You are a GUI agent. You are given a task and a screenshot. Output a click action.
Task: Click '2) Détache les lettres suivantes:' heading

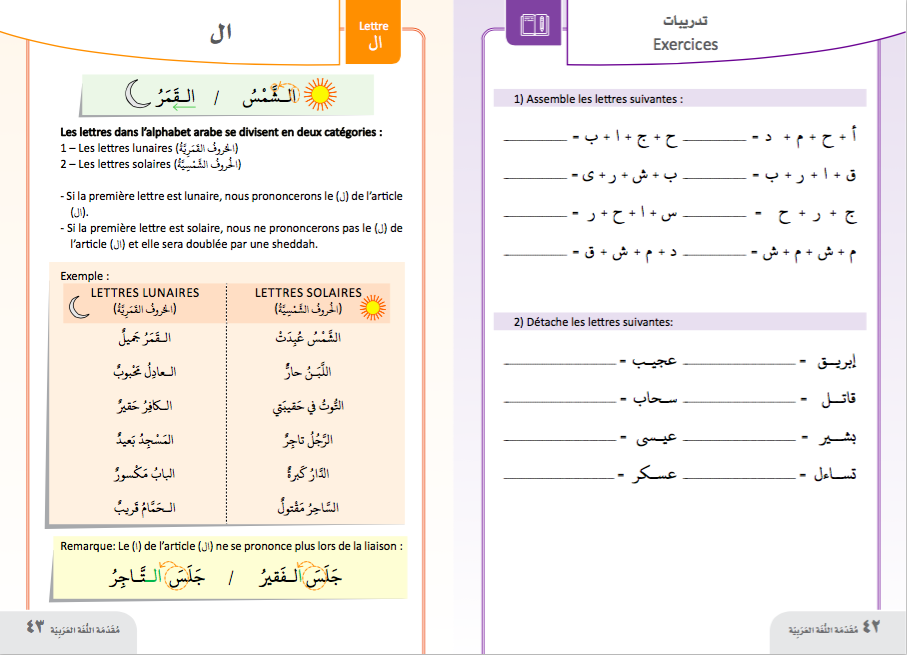pos(593,322)
